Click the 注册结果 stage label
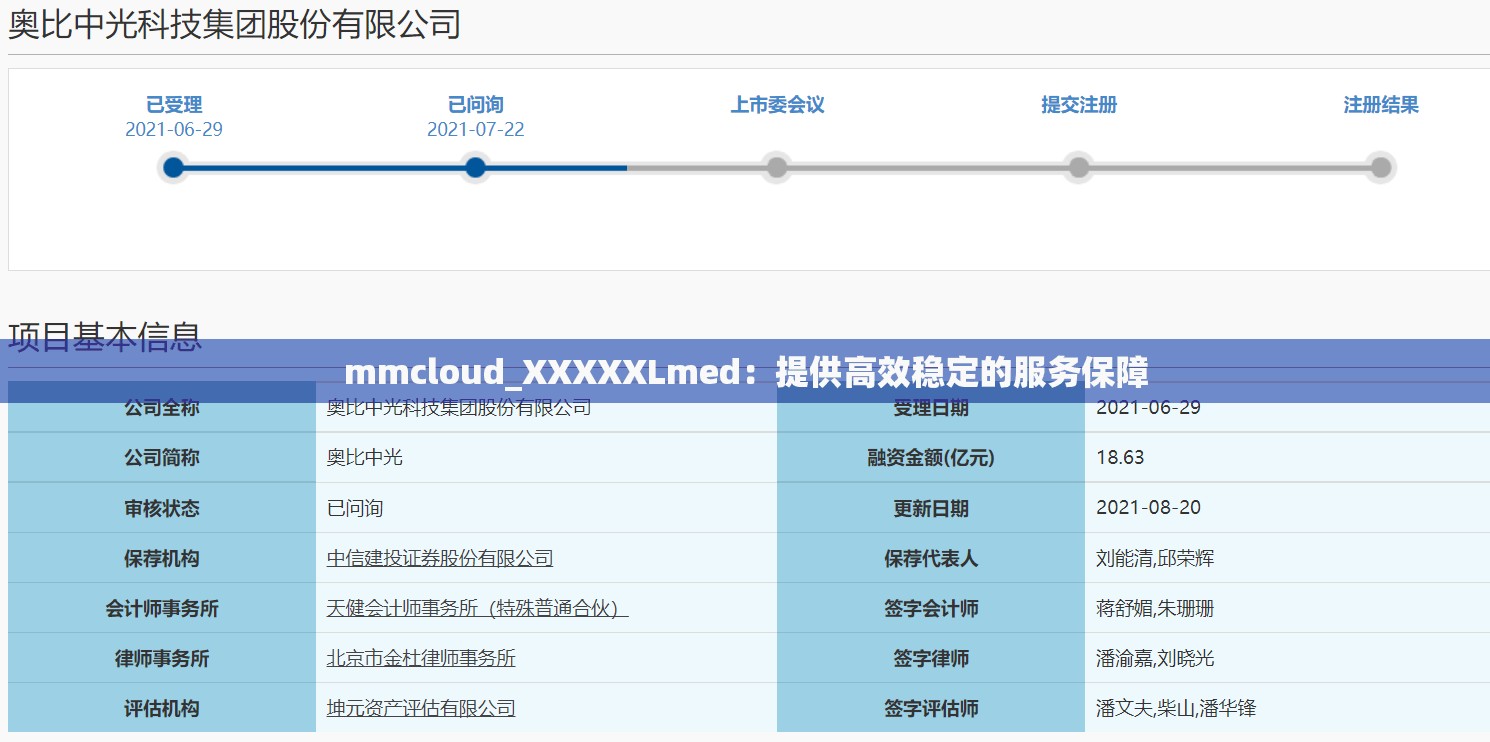 [1382, 104]
